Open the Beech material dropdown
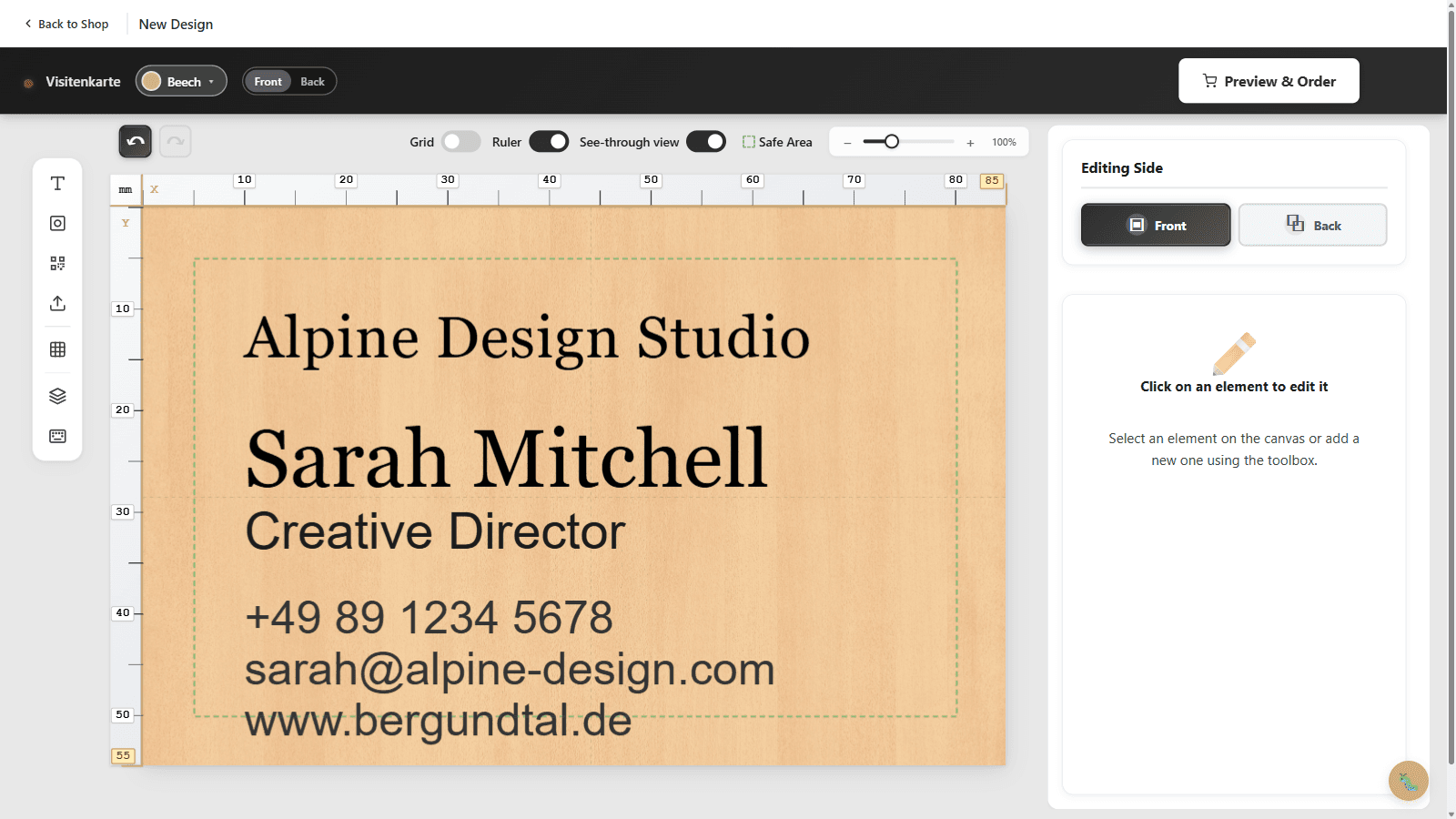1456x819 pixels. coord(181,81)
